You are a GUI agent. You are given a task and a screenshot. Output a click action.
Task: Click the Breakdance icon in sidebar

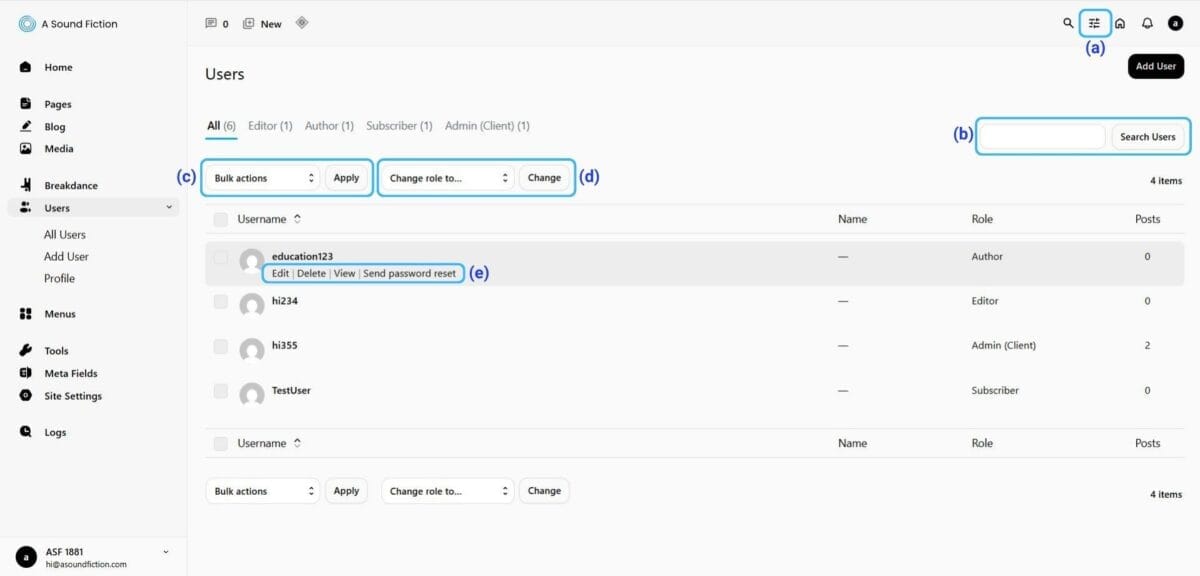(x=26, y=185)
